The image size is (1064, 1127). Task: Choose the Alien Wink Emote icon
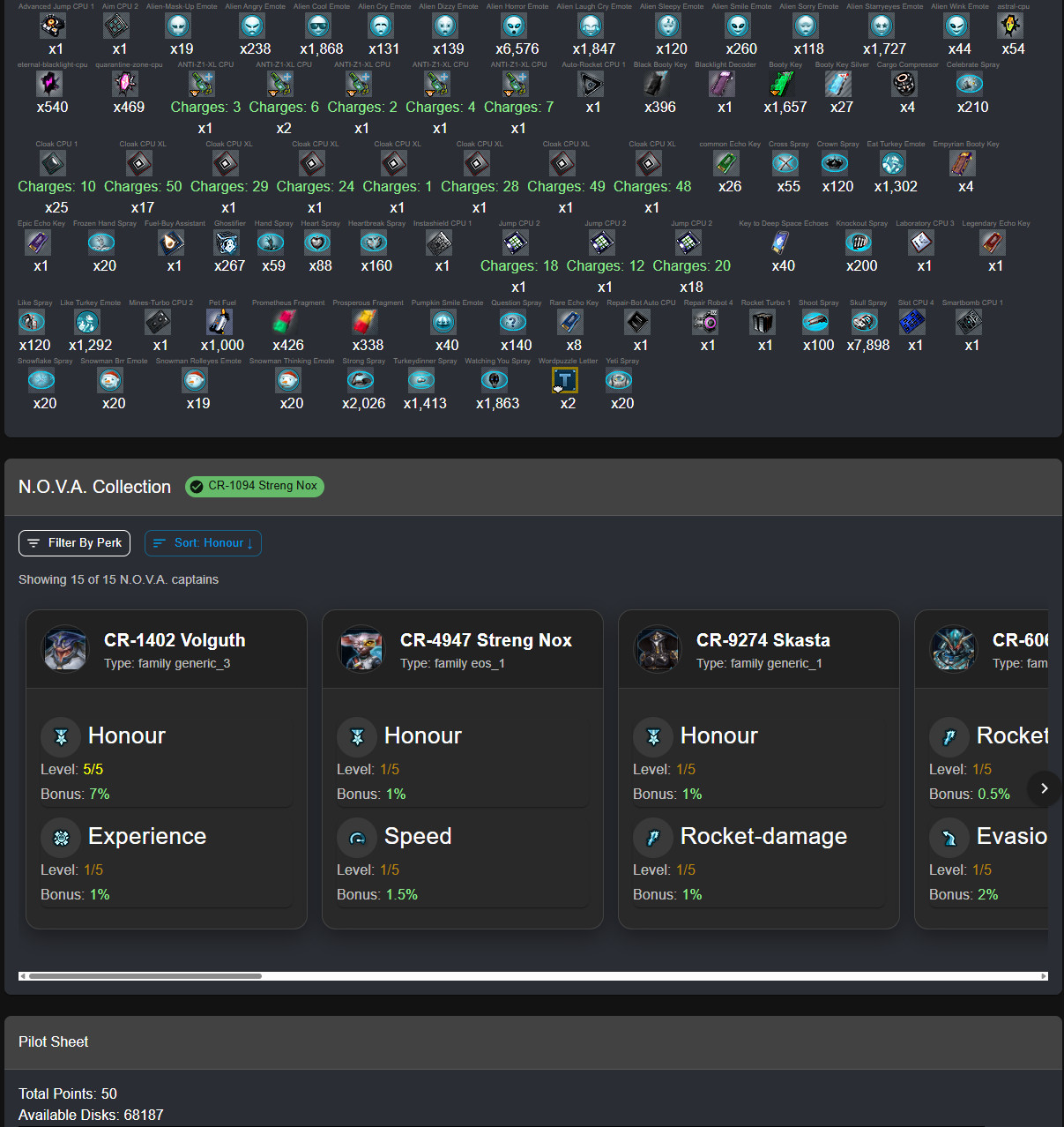pyautogui.click(x=956, y=26)
